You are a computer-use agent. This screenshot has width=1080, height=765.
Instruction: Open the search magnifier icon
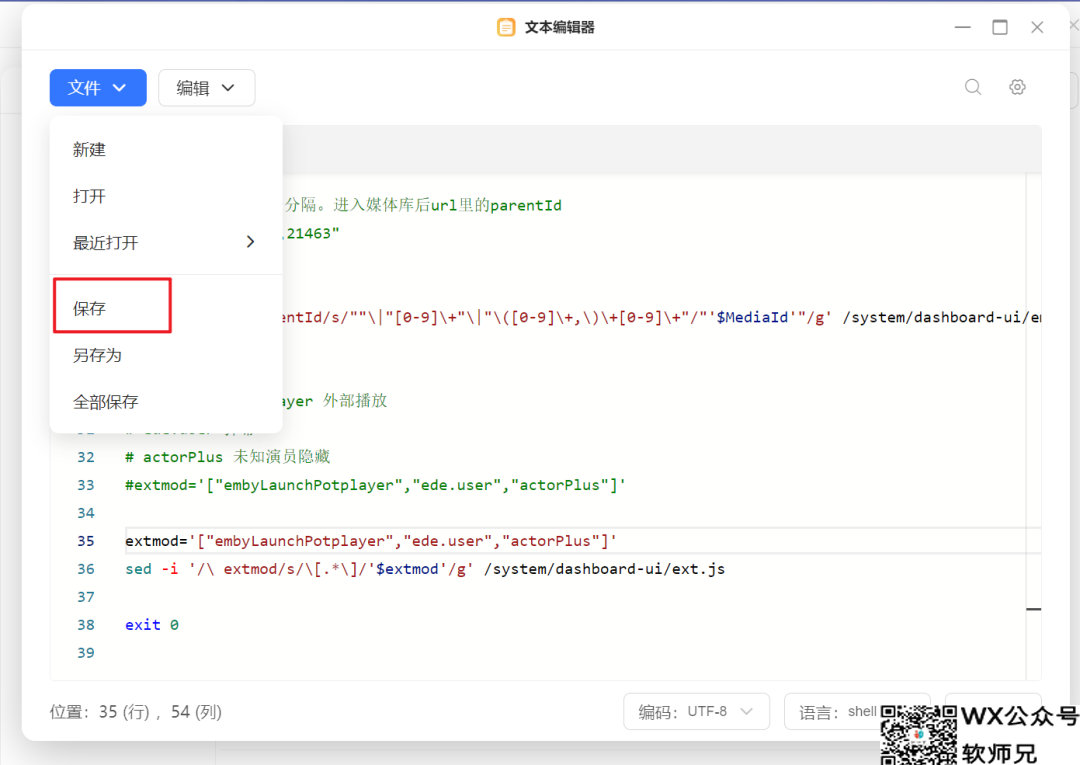(973, 87)
